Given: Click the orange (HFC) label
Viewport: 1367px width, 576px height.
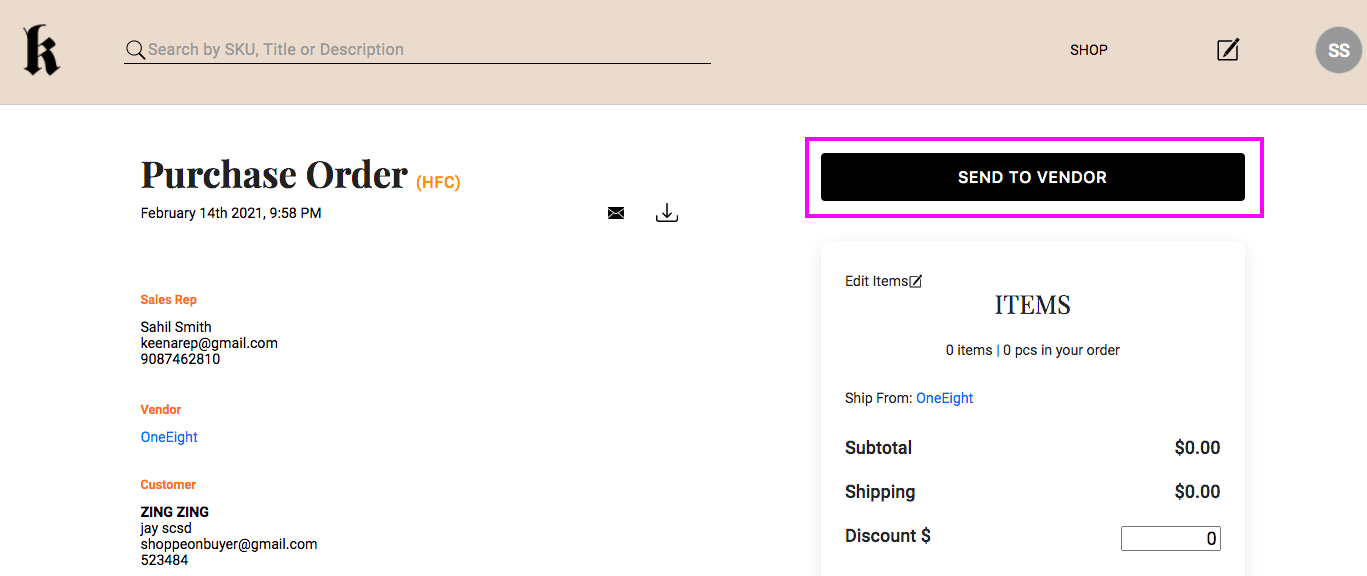Looking at the screenshot, I should [438, 182].
